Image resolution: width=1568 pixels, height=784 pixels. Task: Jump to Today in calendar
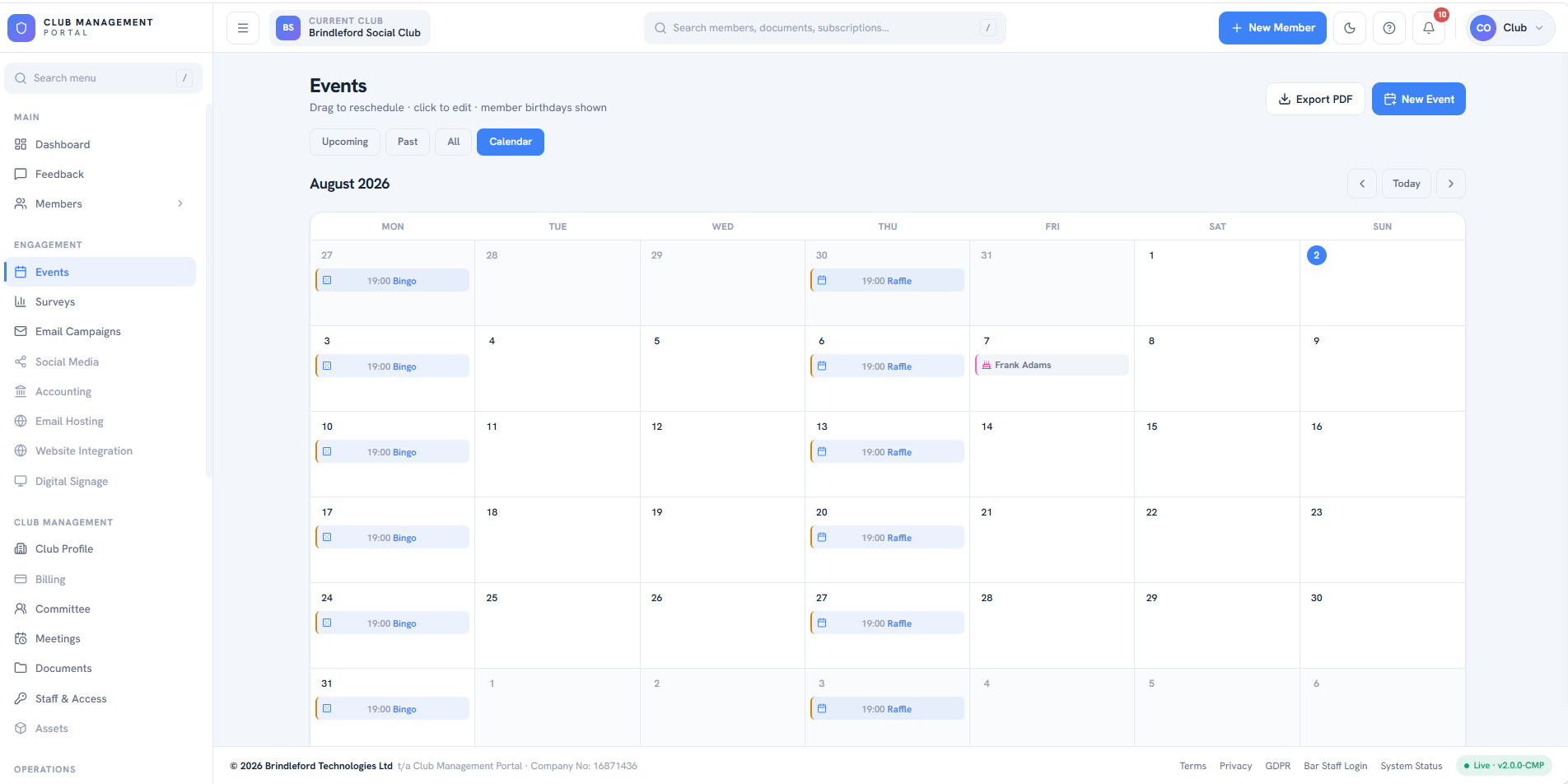(x=1407, y=184)
